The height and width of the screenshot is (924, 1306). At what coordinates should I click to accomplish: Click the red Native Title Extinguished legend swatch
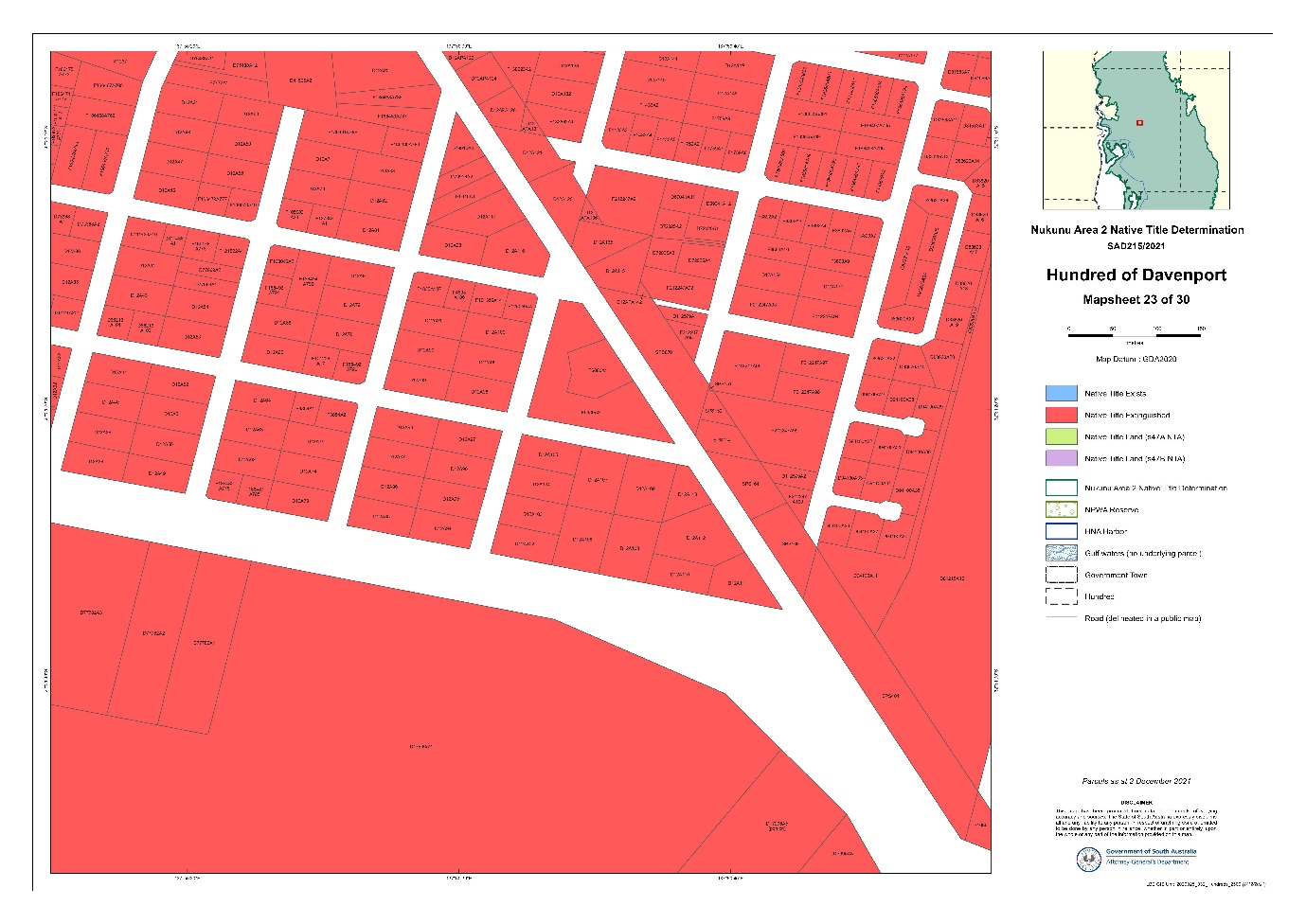1062,415
